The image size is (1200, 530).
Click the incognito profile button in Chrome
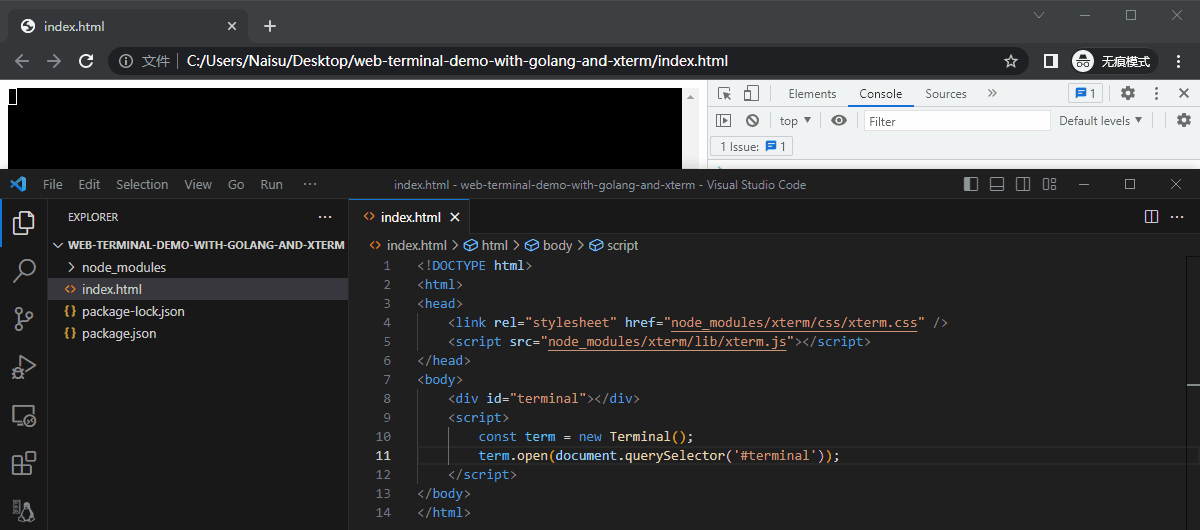pos(1114,61)
